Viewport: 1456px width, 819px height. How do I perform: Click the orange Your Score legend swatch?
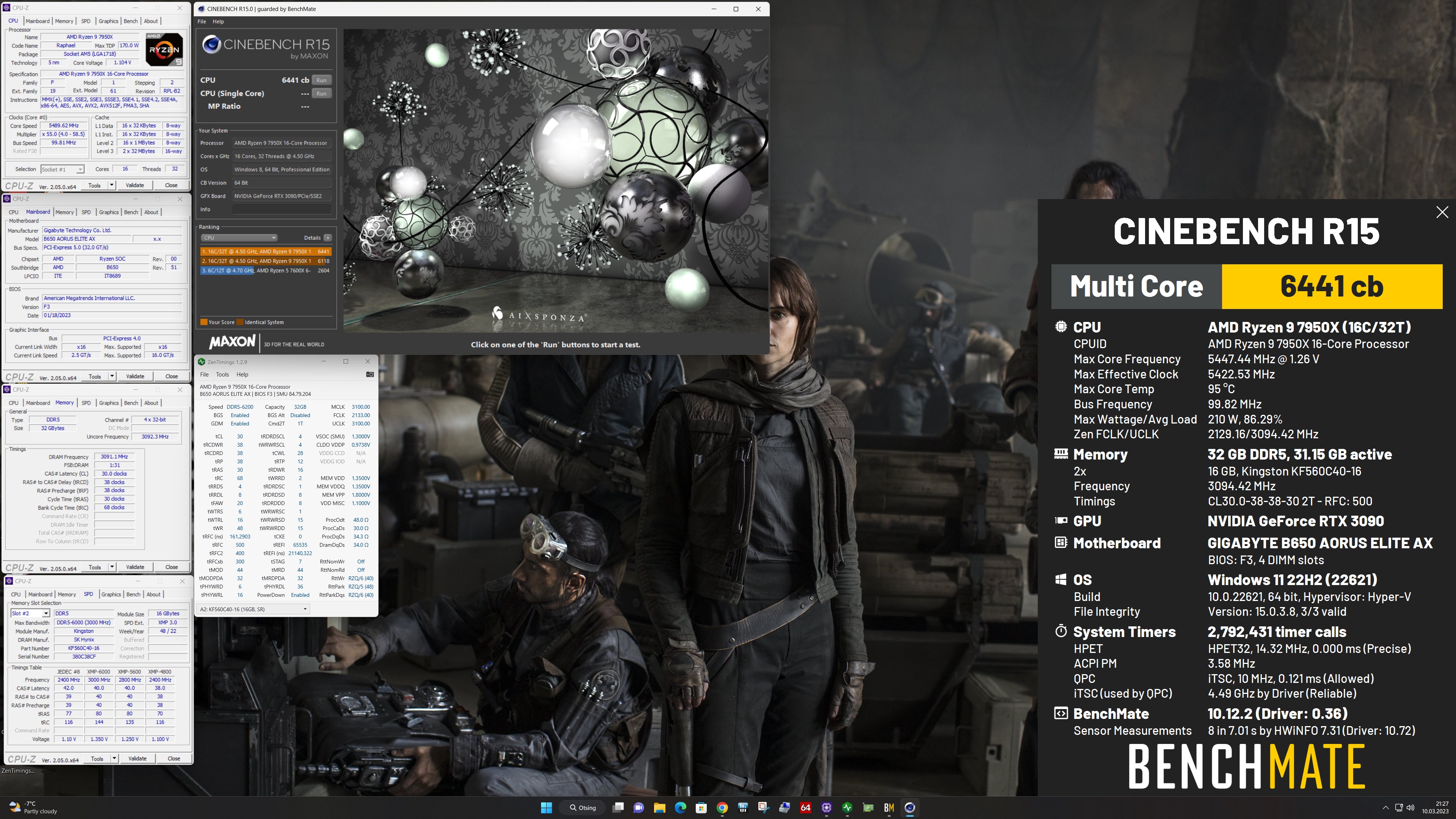pos(204,322)
